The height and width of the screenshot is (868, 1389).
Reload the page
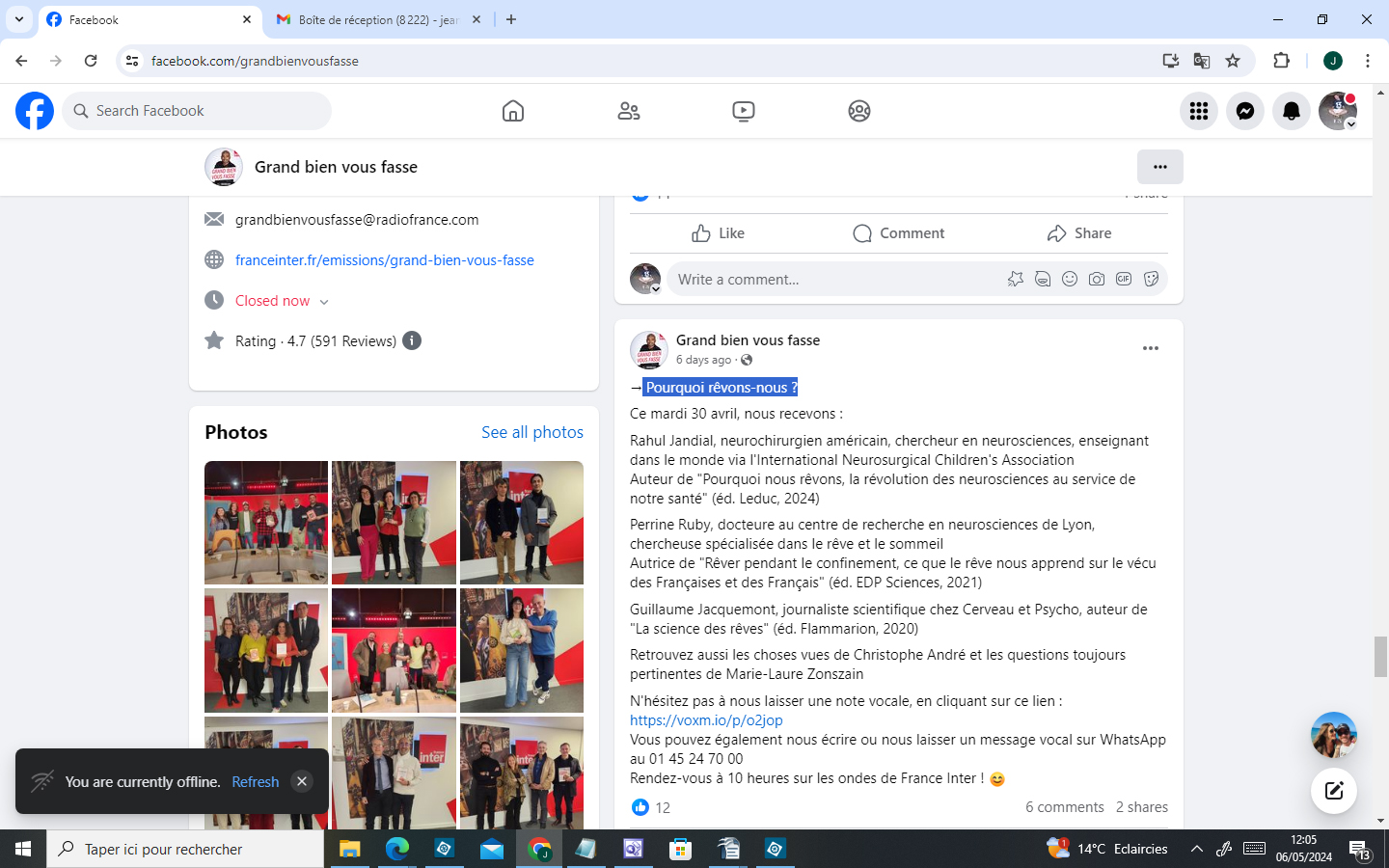91,61
